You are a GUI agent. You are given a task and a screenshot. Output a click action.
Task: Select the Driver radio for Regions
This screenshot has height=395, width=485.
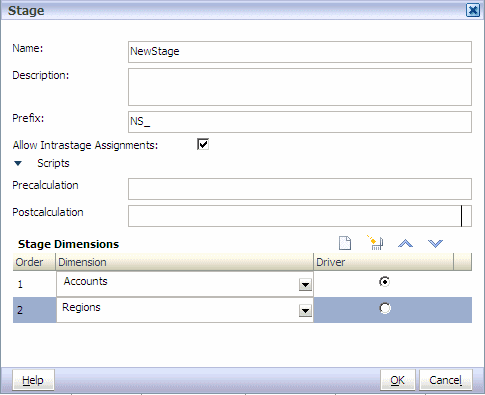click(x=385, y=308)
